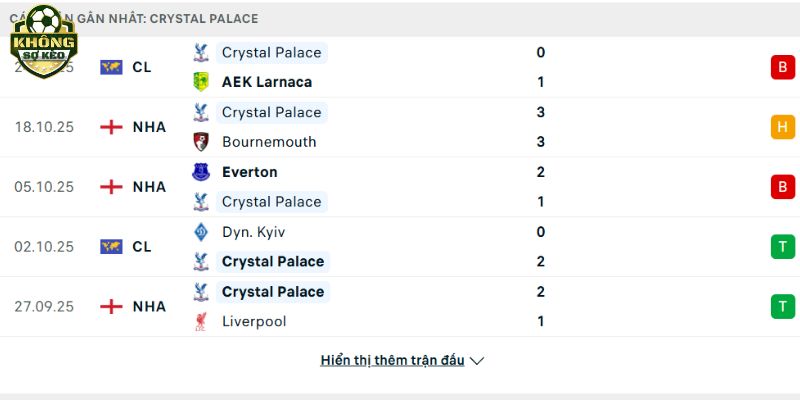Image resolution: width=800 pixels, height=400 pixels.
Task: Click the green T badge for Dyn. Kyiv match
Action: point(782,247)
